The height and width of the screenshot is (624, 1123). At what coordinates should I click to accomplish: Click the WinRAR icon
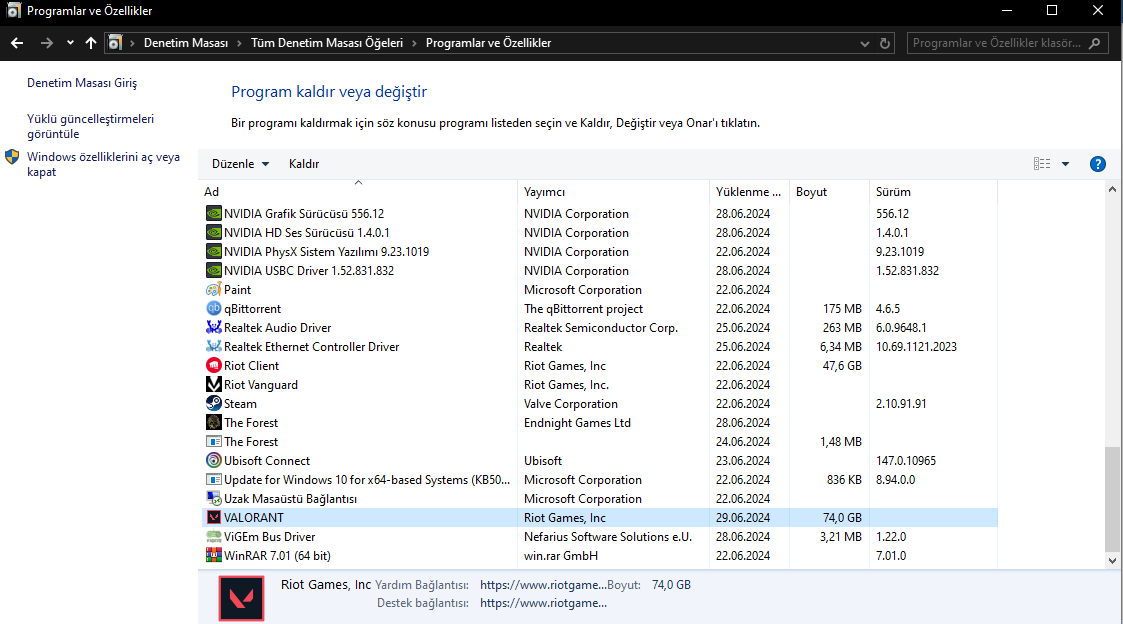click(213, 555)
